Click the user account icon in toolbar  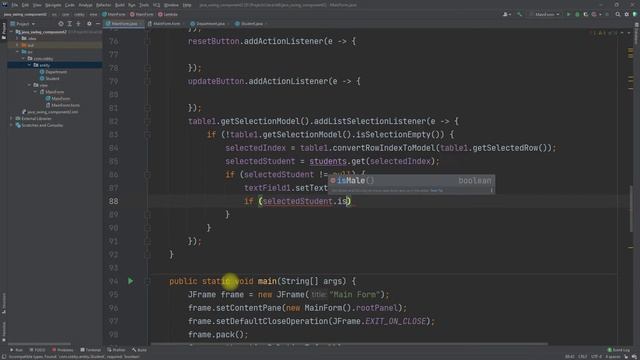[x=507, y=14]
